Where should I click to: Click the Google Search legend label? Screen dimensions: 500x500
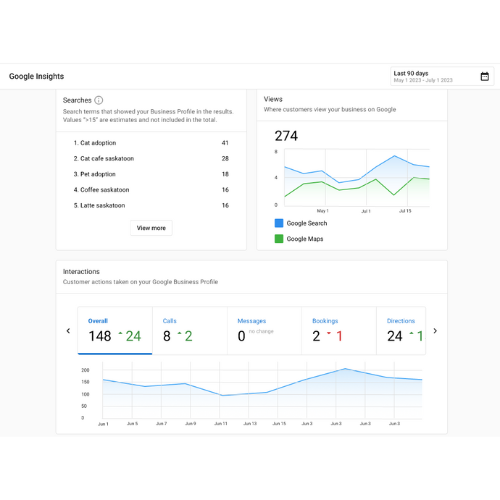(307, 223)
